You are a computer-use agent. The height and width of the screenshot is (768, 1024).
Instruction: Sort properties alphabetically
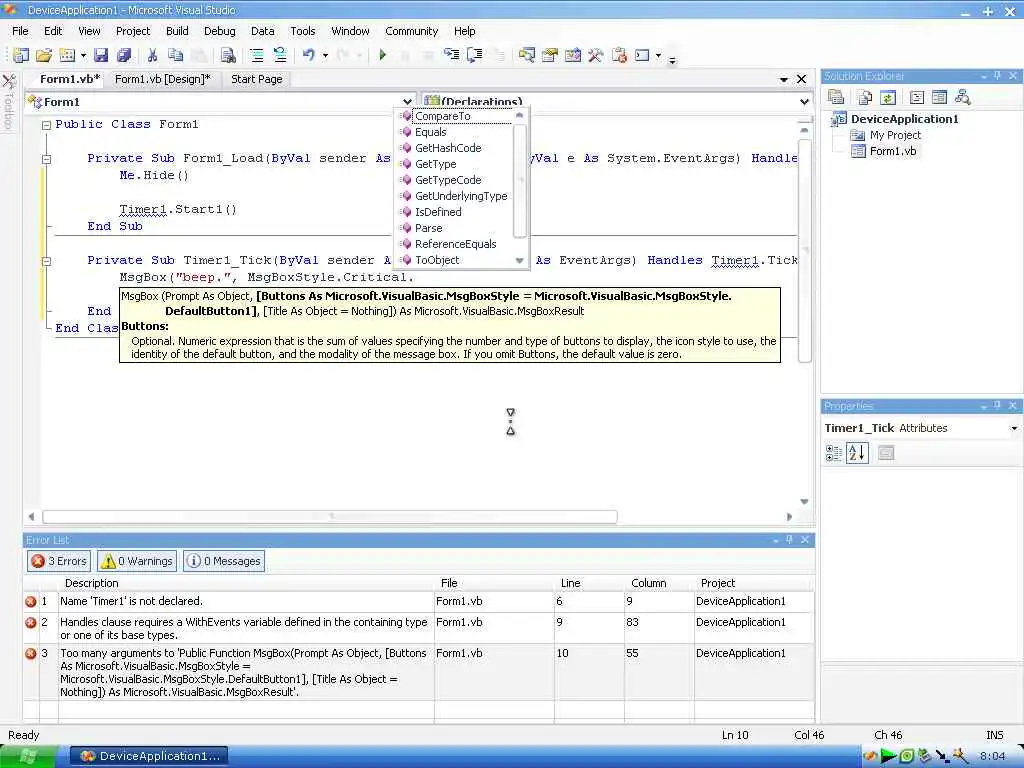coord(857,453)
